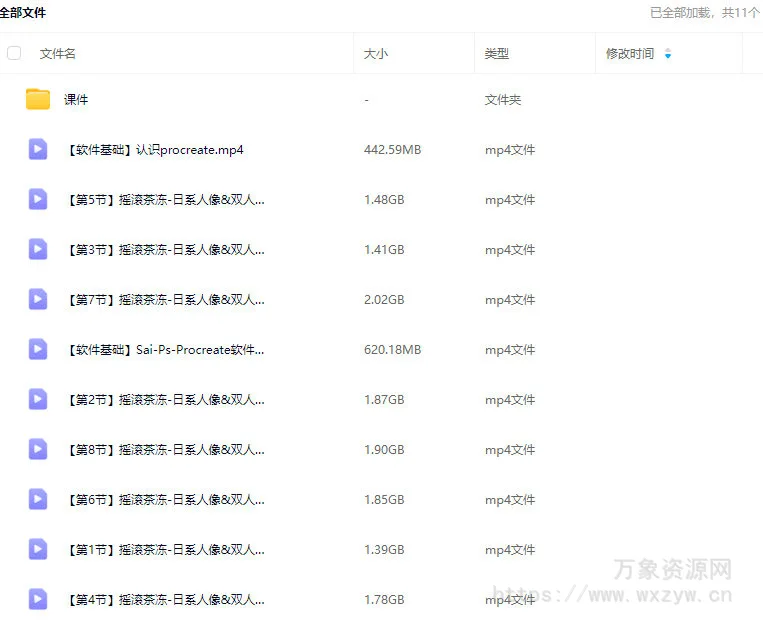Click the 1.39GB size of 【第1节】 row

pyautogui.click(x=384, y=550)
